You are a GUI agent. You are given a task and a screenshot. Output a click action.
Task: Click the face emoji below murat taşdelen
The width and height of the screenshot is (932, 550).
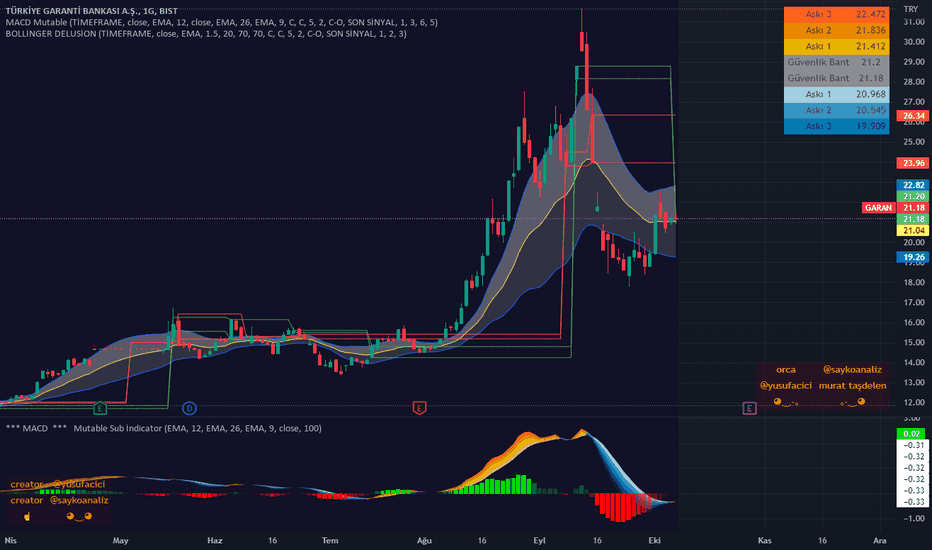pos(852,402)
